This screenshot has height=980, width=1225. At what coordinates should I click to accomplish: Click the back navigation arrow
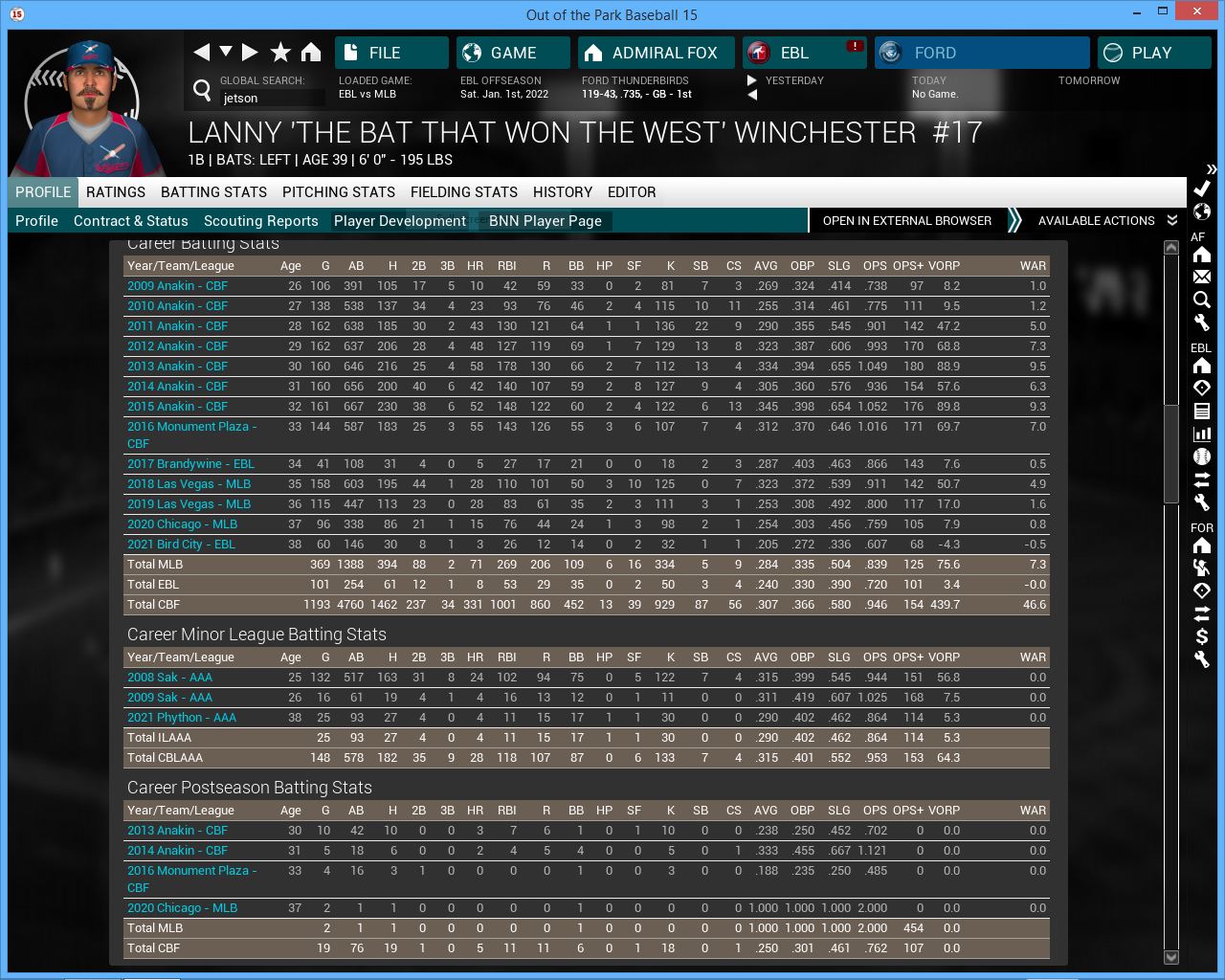201,53
